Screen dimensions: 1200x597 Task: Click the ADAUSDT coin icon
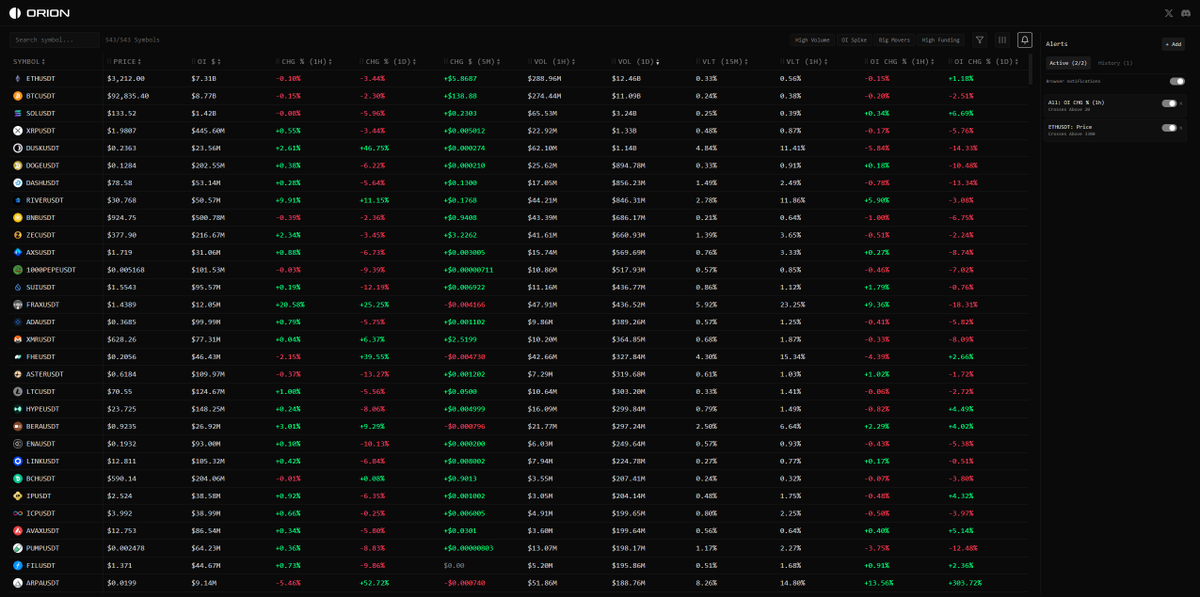(x=18, y=322)
